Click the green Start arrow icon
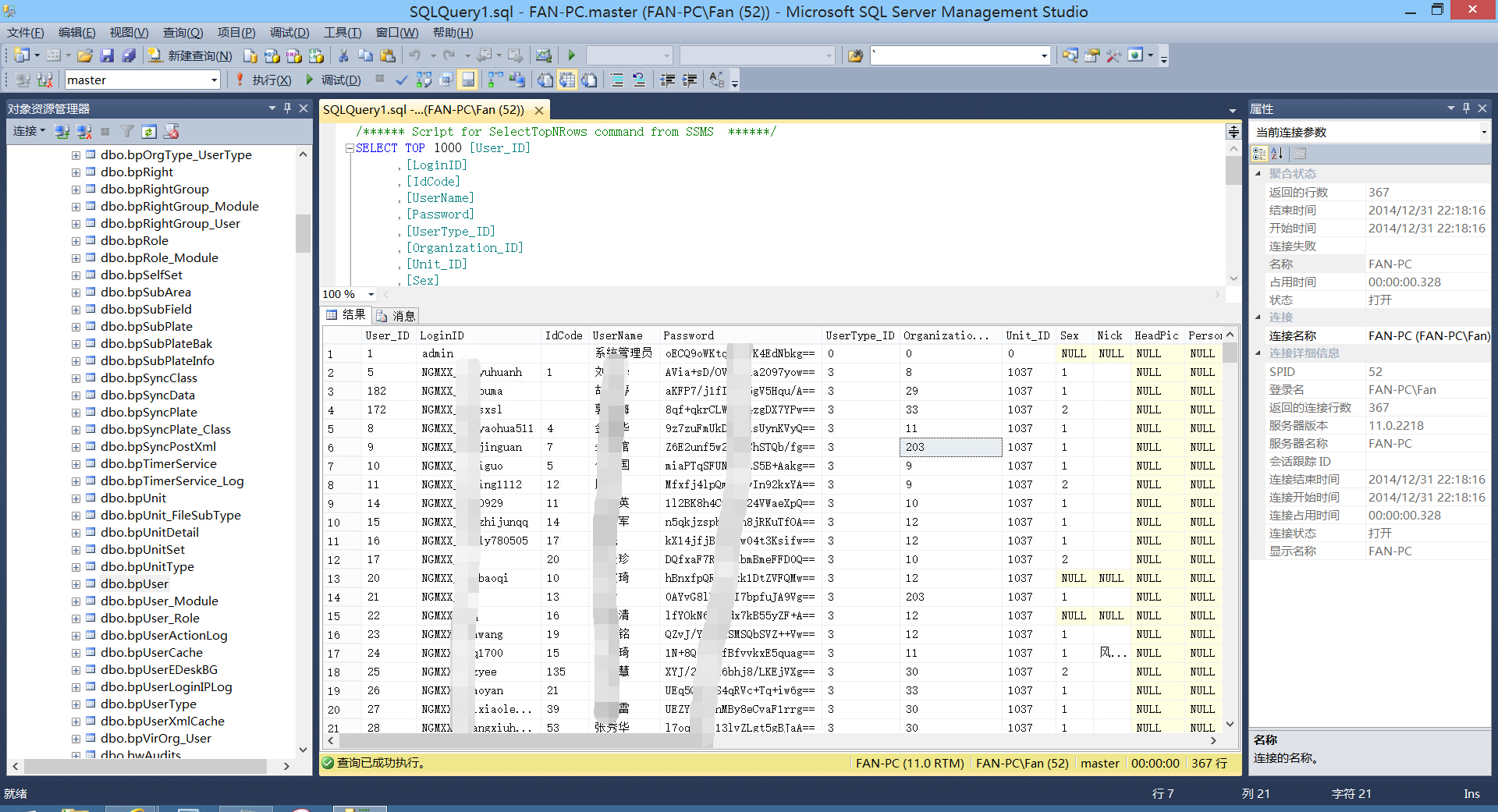This screenshot has width=1498, height=812. [571, 55]
